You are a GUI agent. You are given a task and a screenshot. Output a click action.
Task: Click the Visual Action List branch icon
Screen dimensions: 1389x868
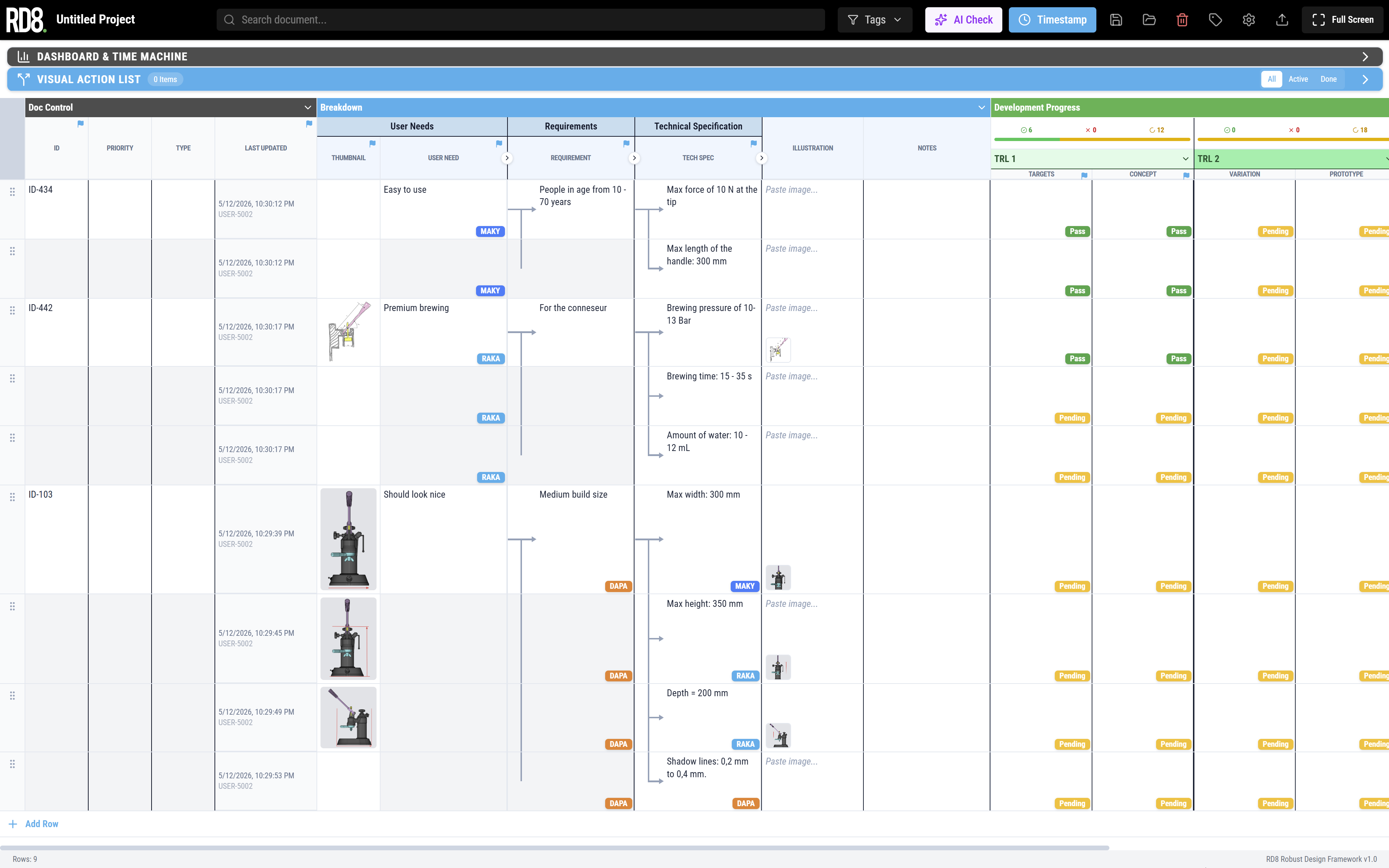coord(24,79)
